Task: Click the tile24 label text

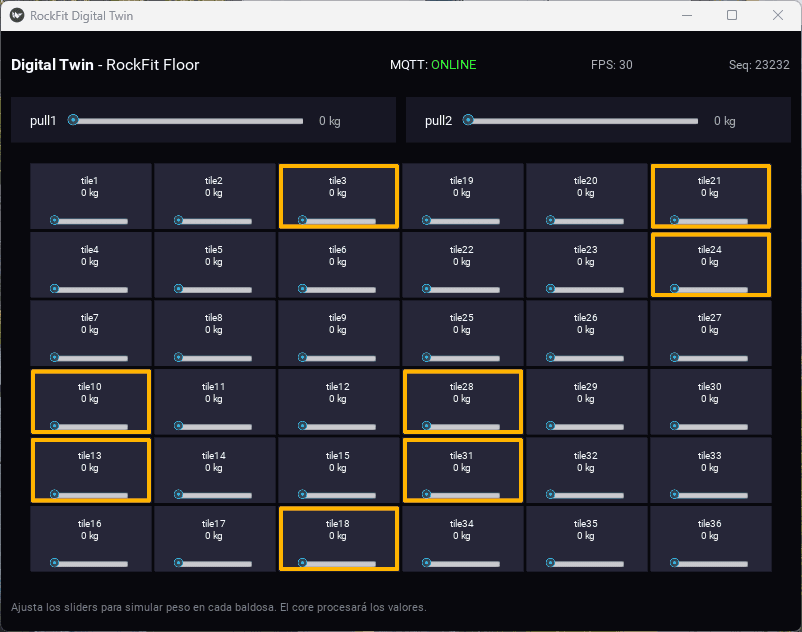Action: click(709, 250)
